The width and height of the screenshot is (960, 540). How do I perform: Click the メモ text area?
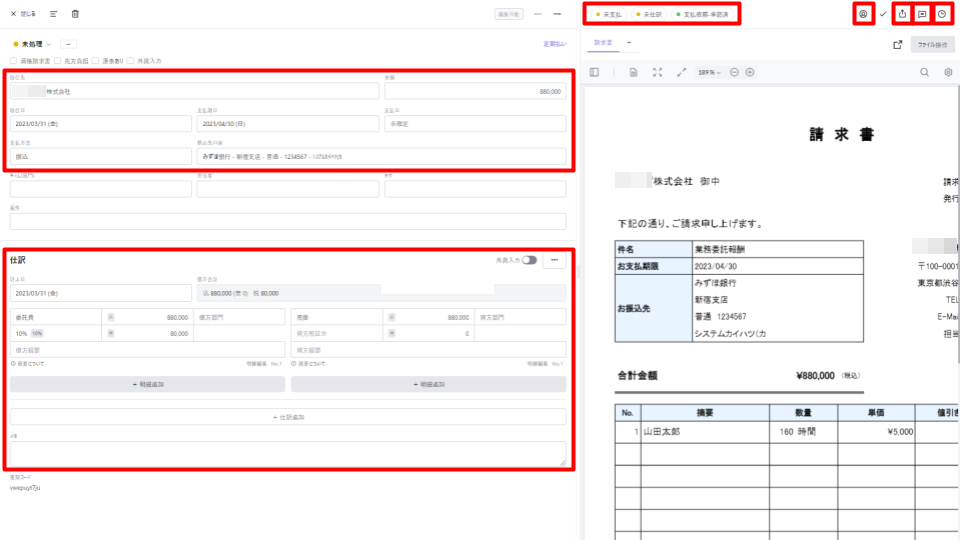pos(288,453)
